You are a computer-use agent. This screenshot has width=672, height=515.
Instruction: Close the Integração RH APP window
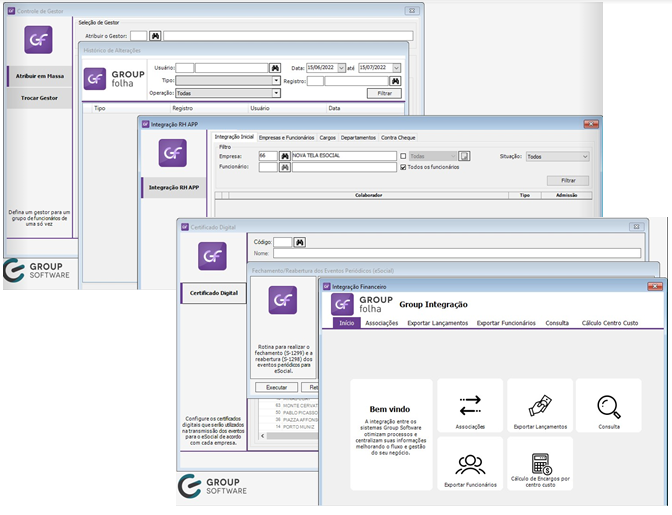[591, 124]
